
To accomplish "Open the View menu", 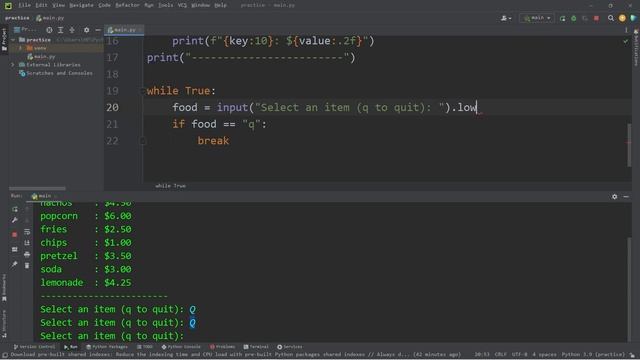I will coord(58,5).
